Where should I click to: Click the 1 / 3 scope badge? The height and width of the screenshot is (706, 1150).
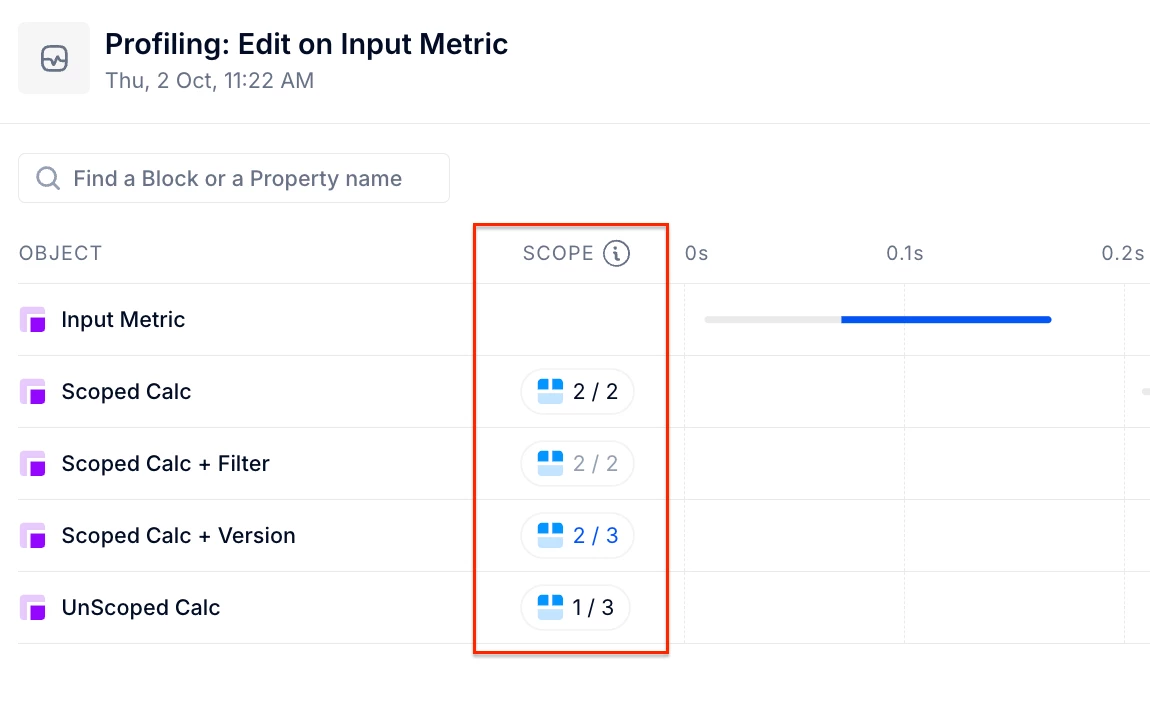[575, 608]
